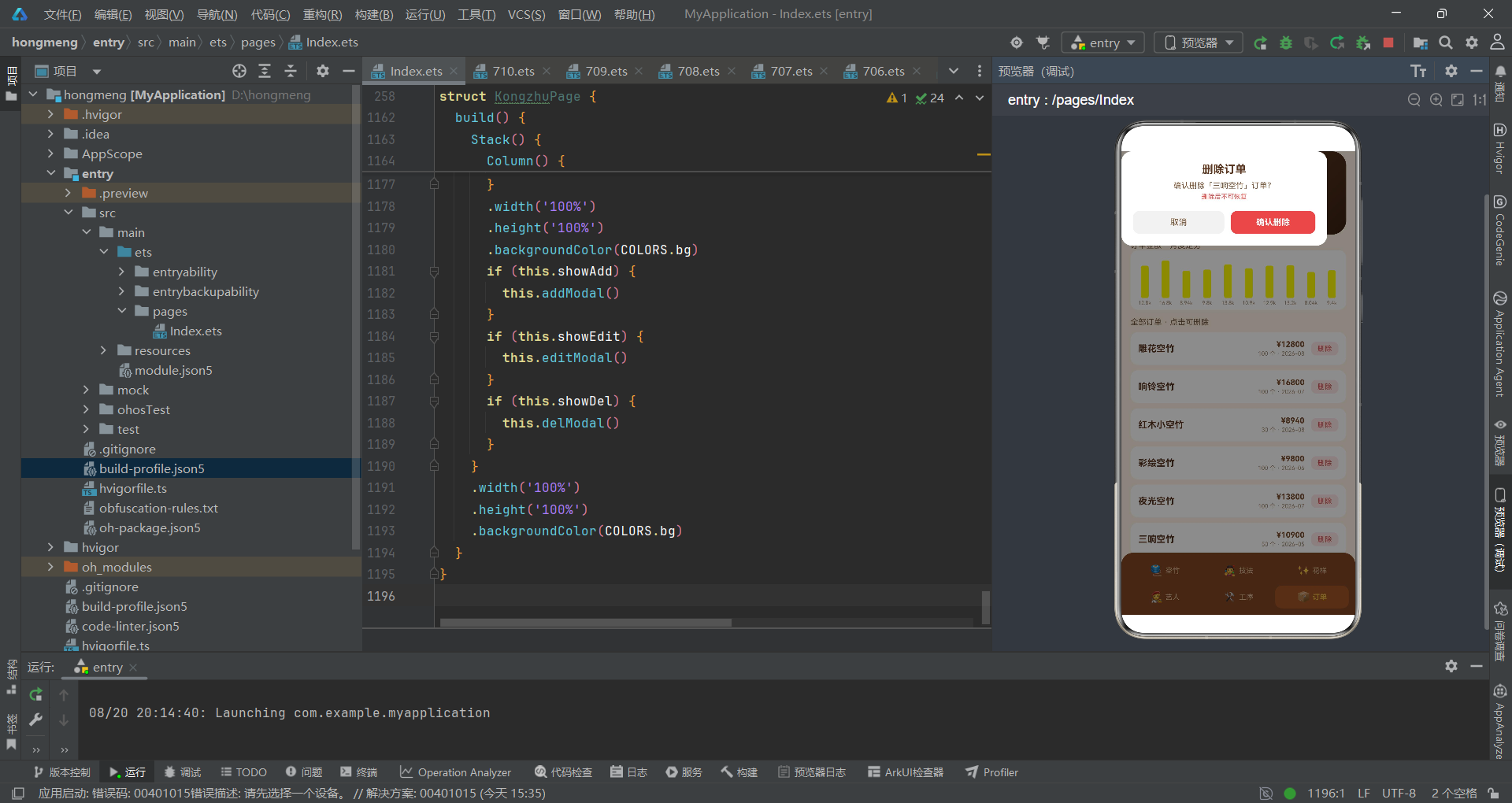The height and width of the screenshot is (803, 1512).
Task: Collapse the pages folder
Action: (x=121, y=311)
